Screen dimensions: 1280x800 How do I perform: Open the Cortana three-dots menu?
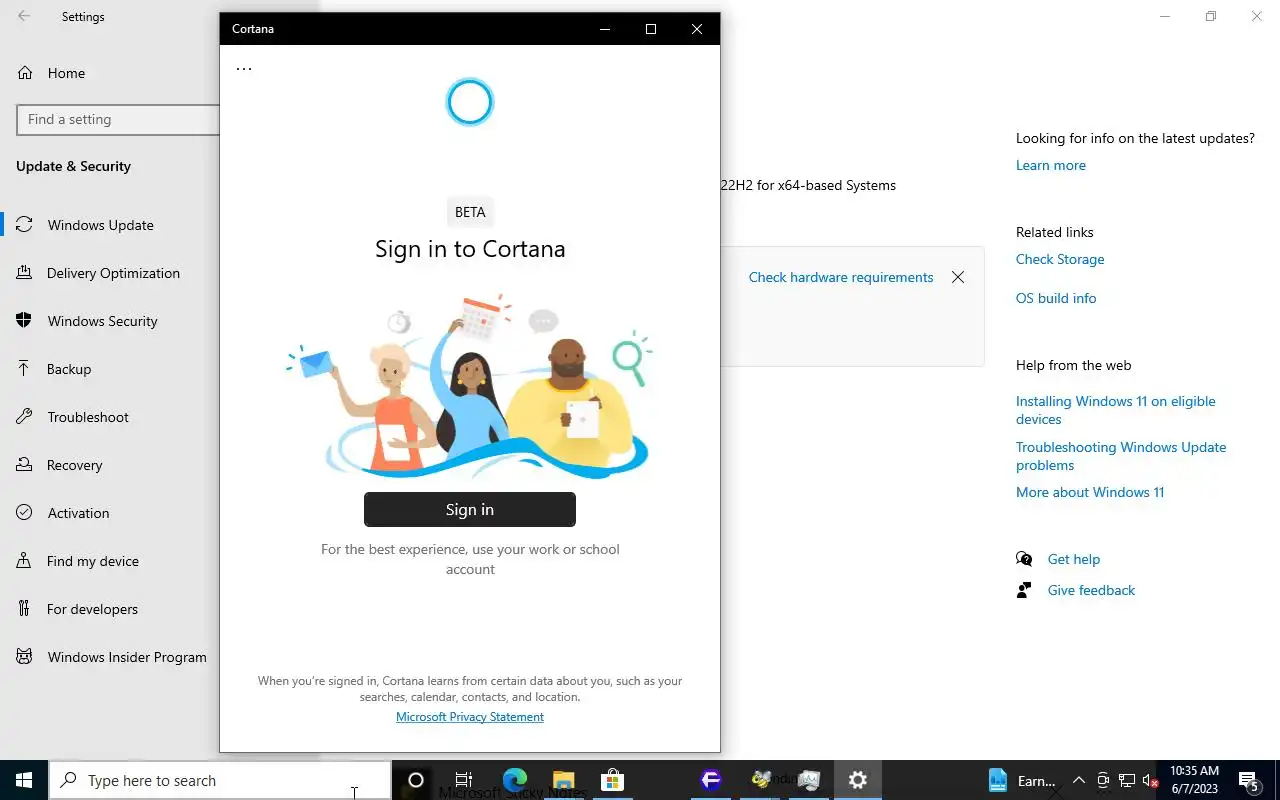click(244, 69)
